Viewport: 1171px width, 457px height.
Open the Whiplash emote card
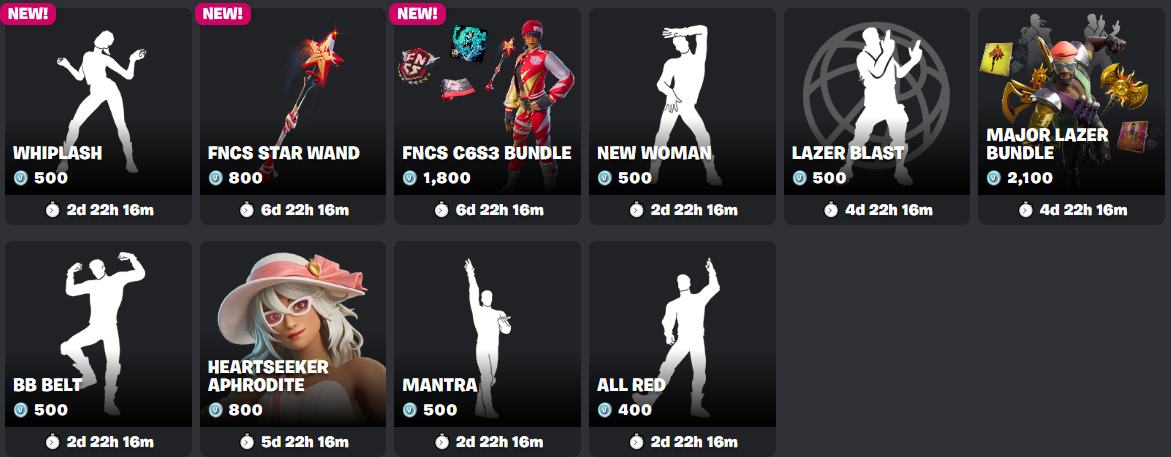pos(99,116)
